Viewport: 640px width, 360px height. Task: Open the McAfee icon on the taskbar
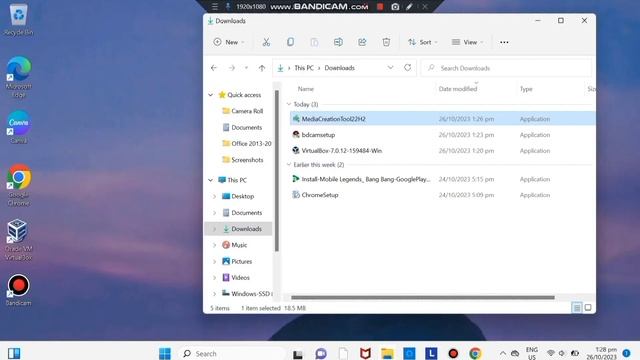coord(365,353)
